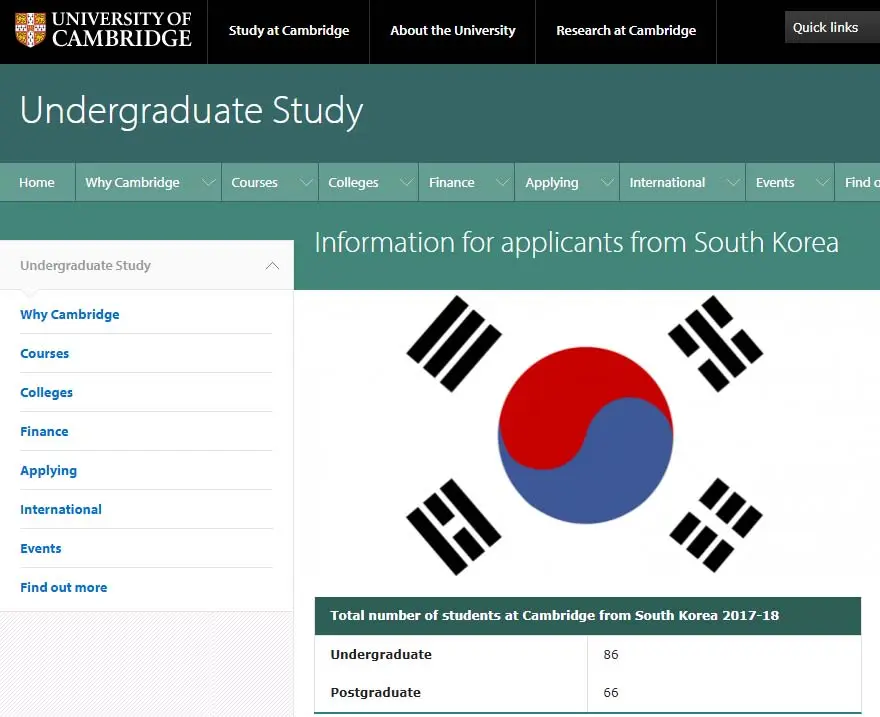Expand the Why Cambridge navigation dropdown
Image resolution: width=880 pixels, height=717 pixels.
208,182
